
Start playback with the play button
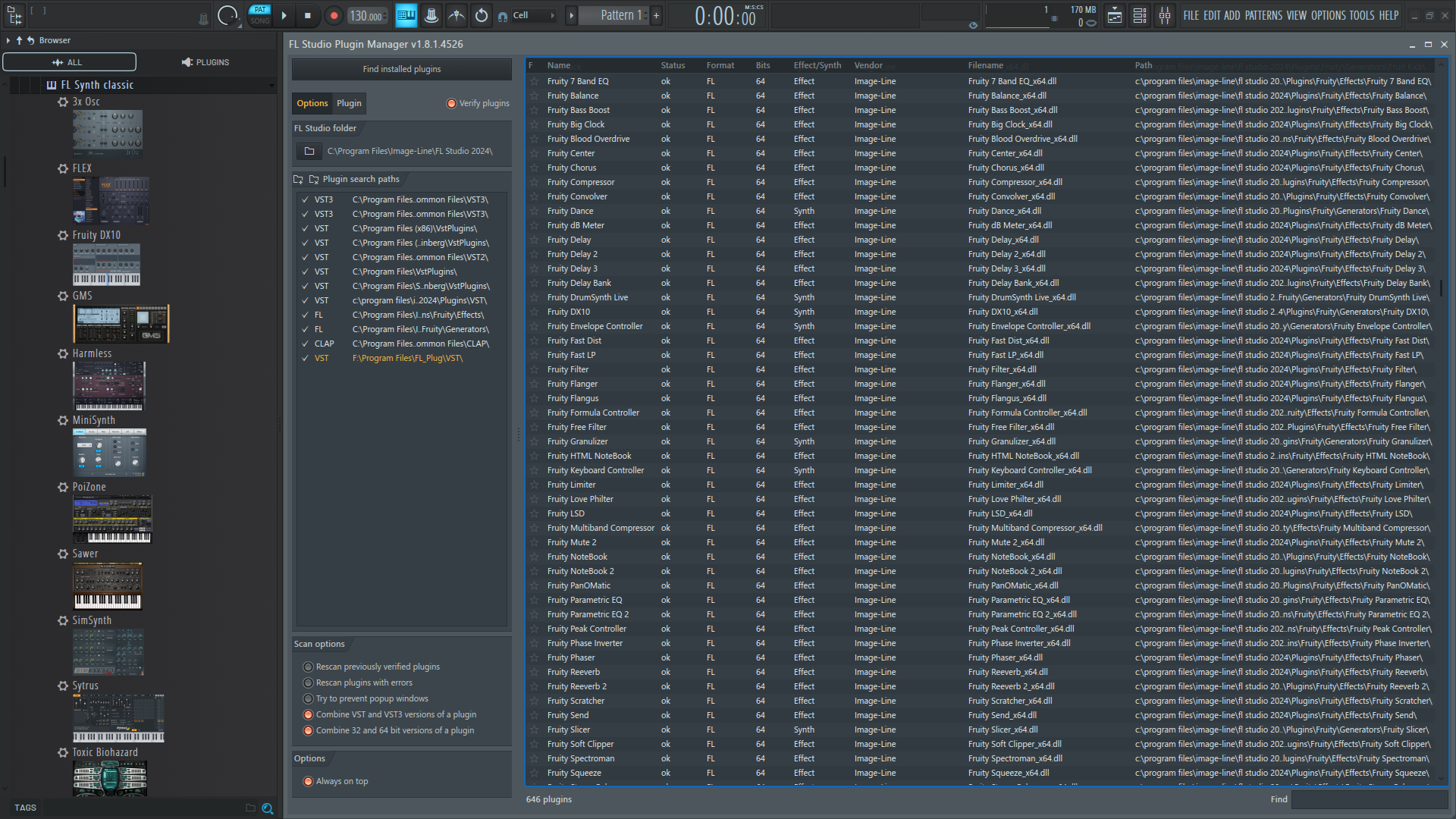click(x=284, y=15)
